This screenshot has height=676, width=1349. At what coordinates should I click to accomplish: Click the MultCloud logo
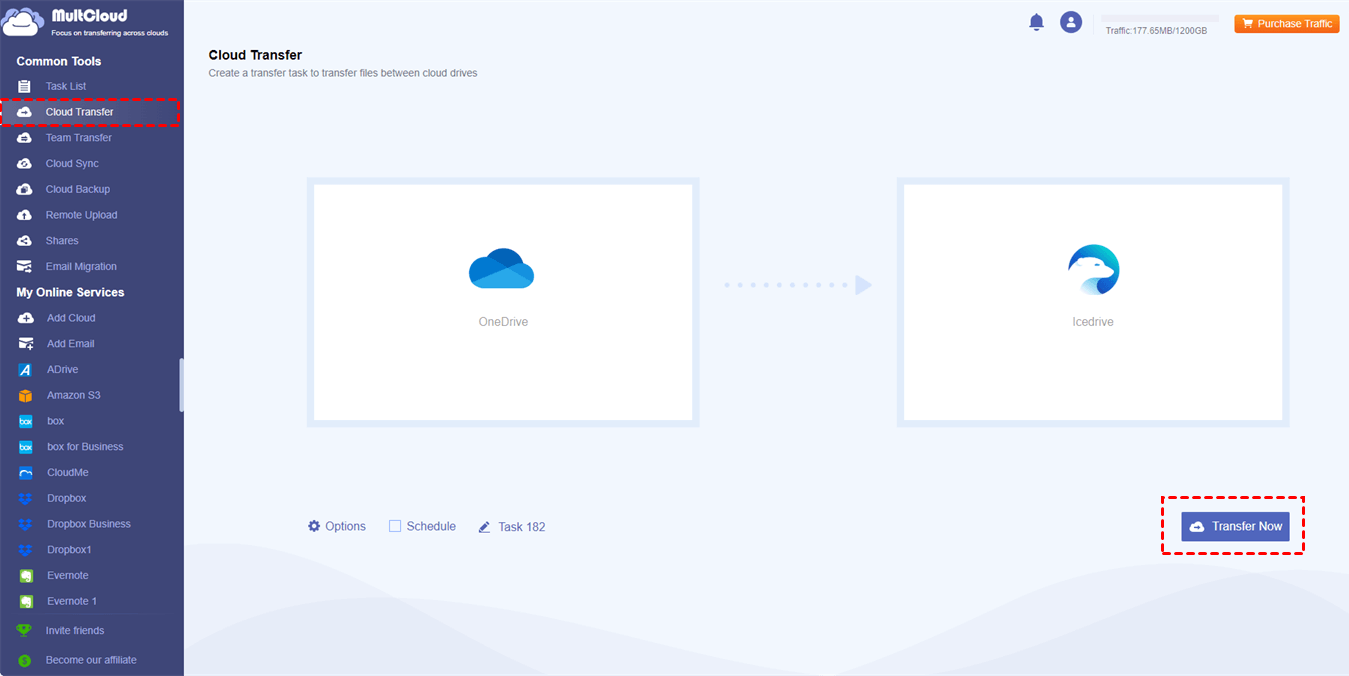(86, 22)
